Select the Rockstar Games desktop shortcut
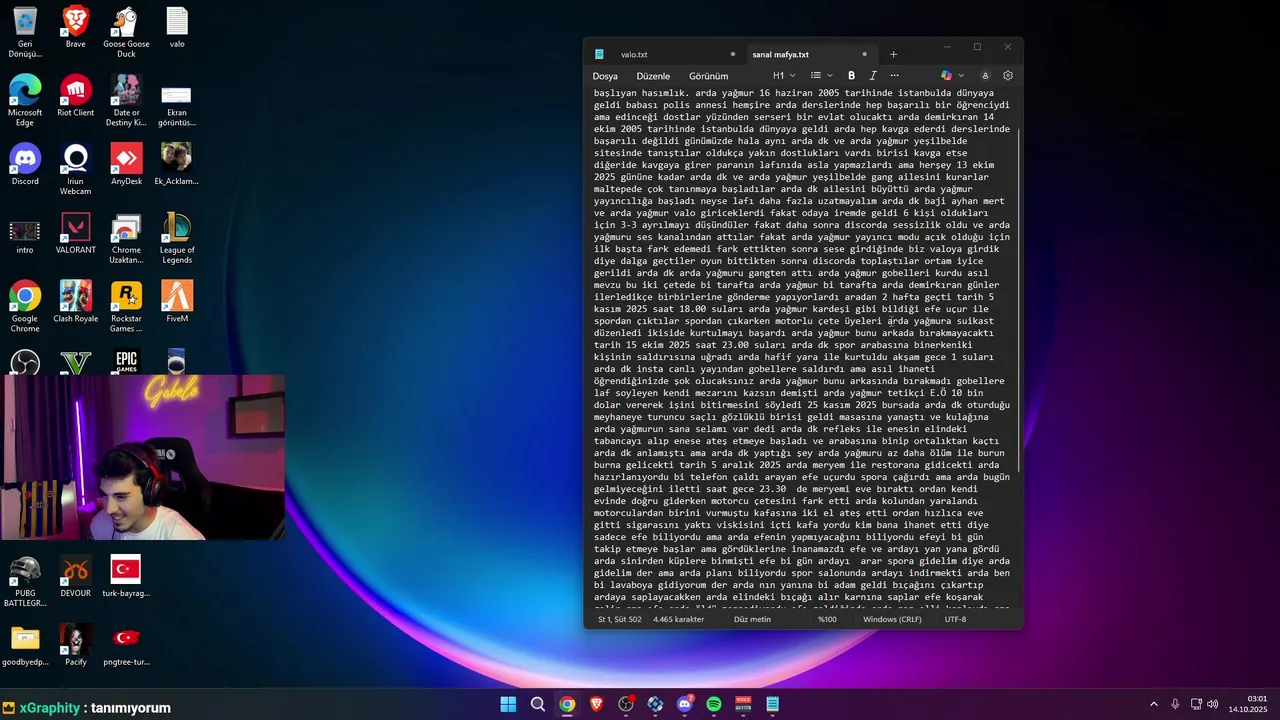Viewport: 1280px width, 720px height. click(126, 307)
